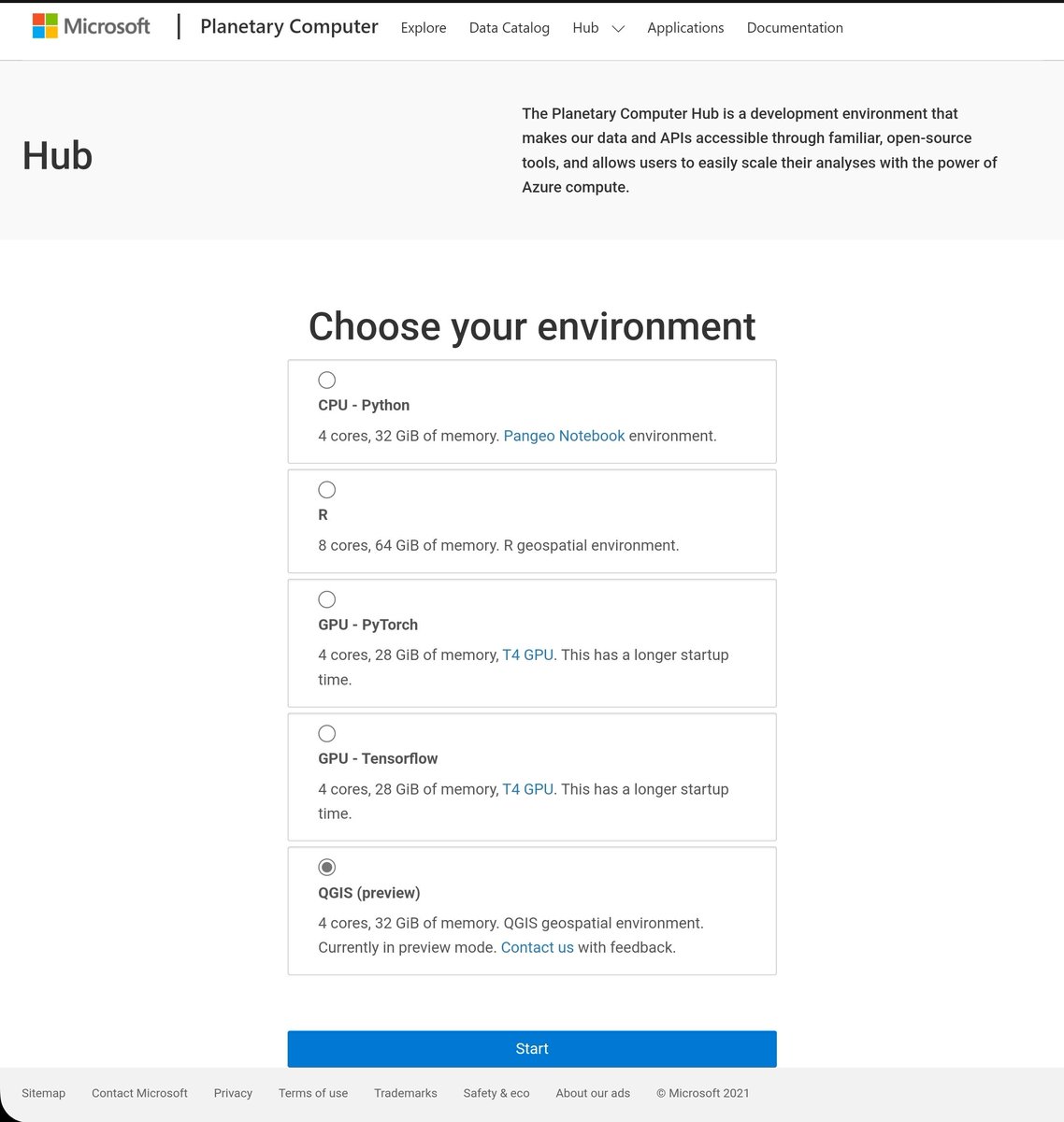This screenshot has height=1122, width=1064.
Task: Open the Pangeo Notebook link
Action: click(x=564, y=436)
